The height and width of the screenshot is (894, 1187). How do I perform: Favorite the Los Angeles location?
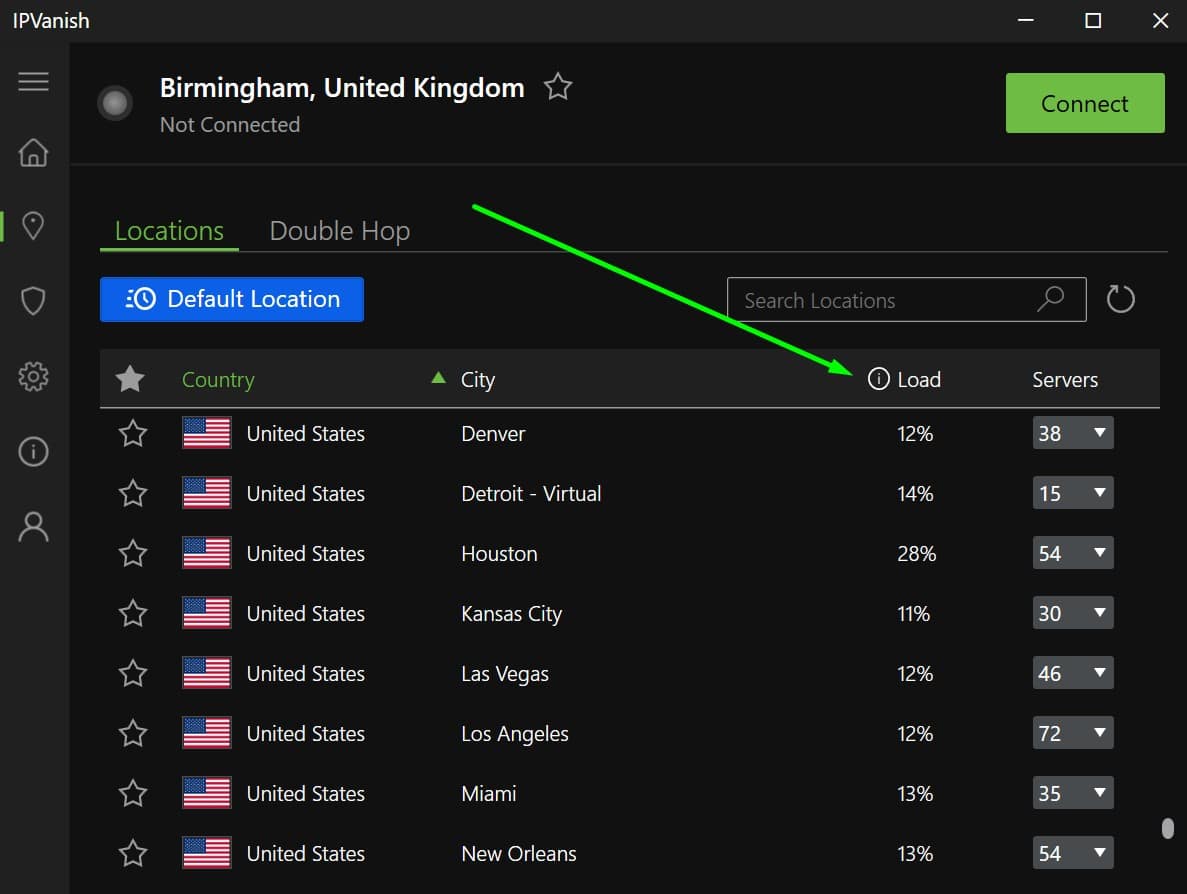(x=133, y=734)
